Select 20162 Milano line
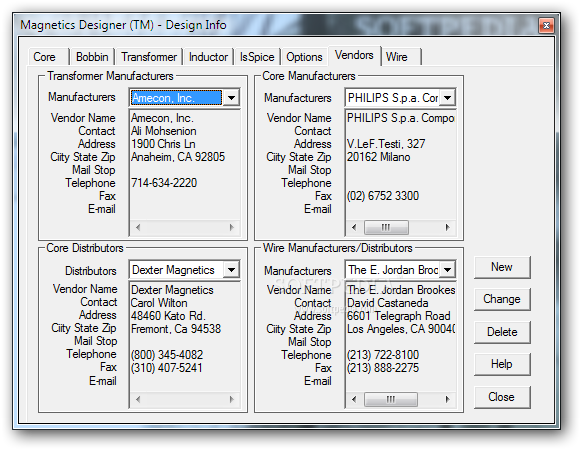Screen dimensions: 581x450 [x=378, y=157]
